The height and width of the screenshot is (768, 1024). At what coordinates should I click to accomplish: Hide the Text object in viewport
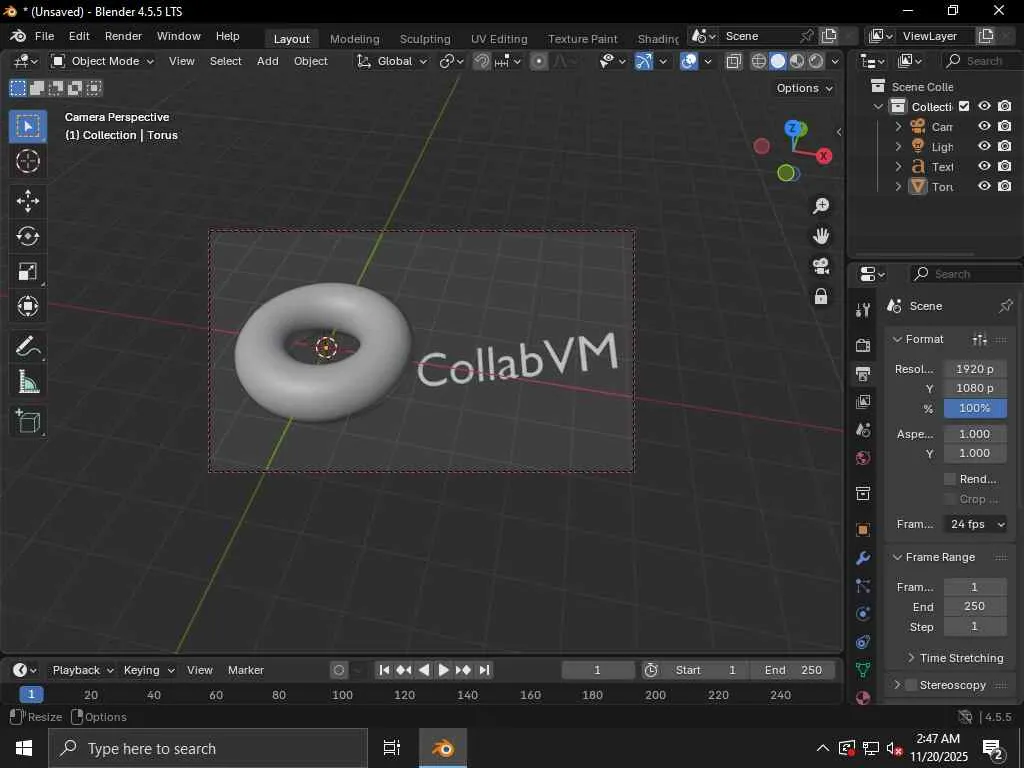point(984,166)
